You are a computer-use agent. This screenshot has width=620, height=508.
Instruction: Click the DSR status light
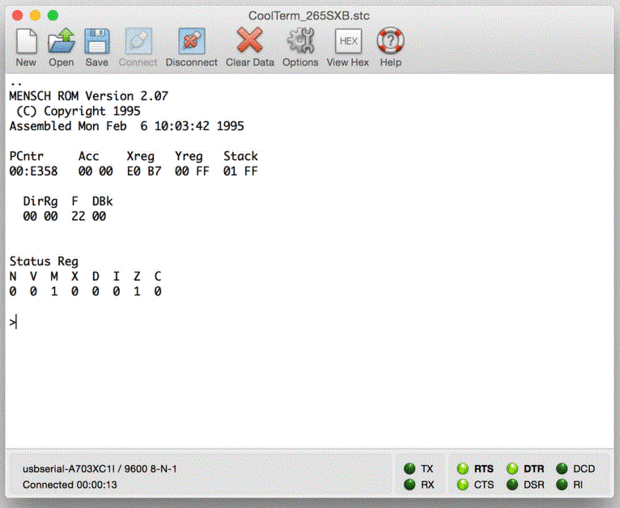point(512,485)
